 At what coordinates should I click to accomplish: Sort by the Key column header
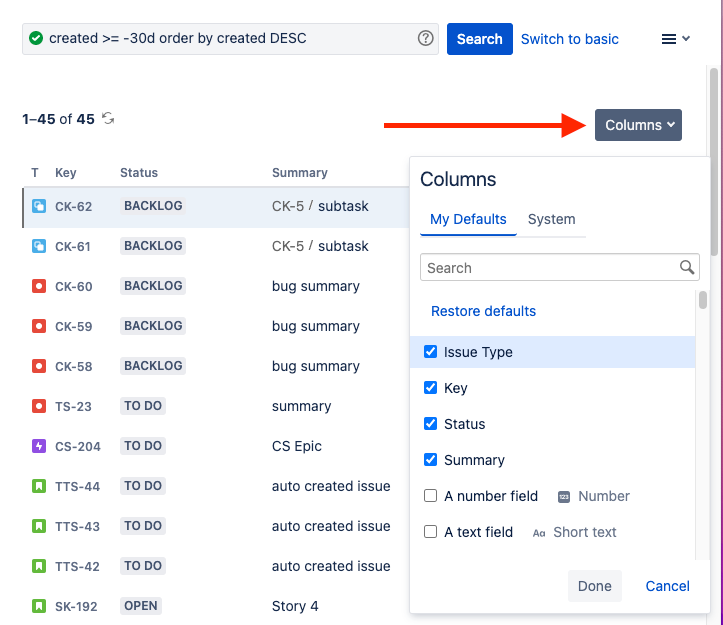point(65,173)
